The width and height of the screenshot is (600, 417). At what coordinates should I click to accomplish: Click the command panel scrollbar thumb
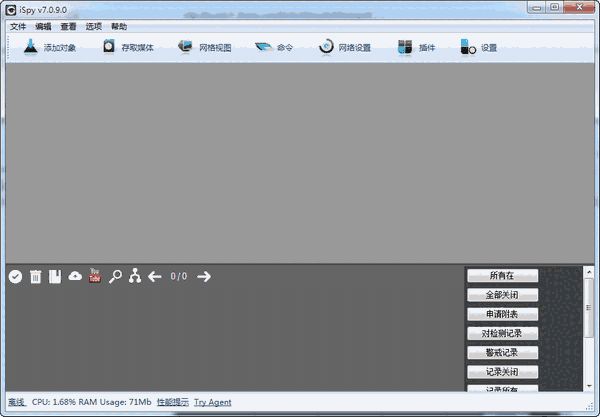tap(589, 308)
